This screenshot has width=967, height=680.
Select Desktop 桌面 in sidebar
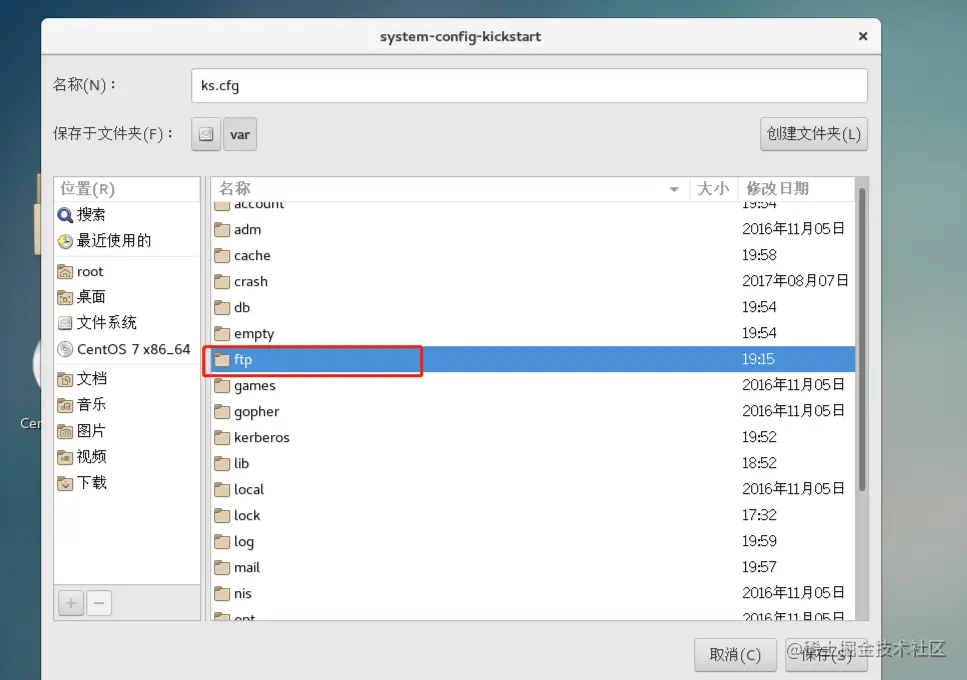coord(126,297)
